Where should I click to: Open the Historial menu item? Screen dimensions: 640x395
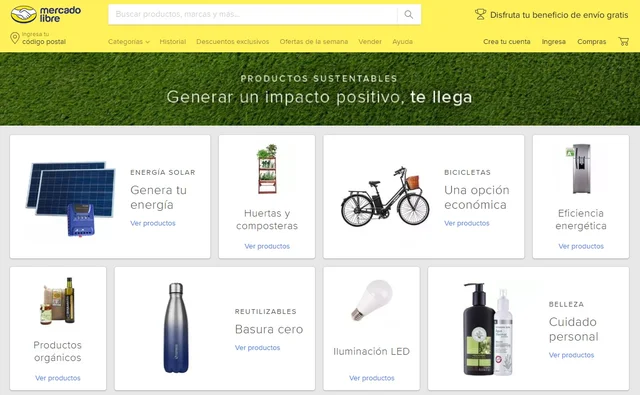point(173,42)
